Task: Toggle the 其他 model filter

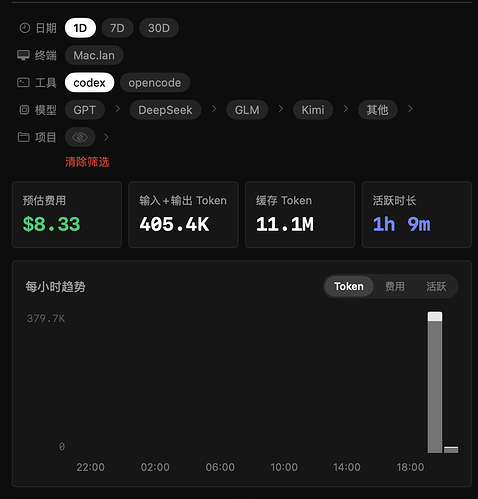Action: (377, 110)
